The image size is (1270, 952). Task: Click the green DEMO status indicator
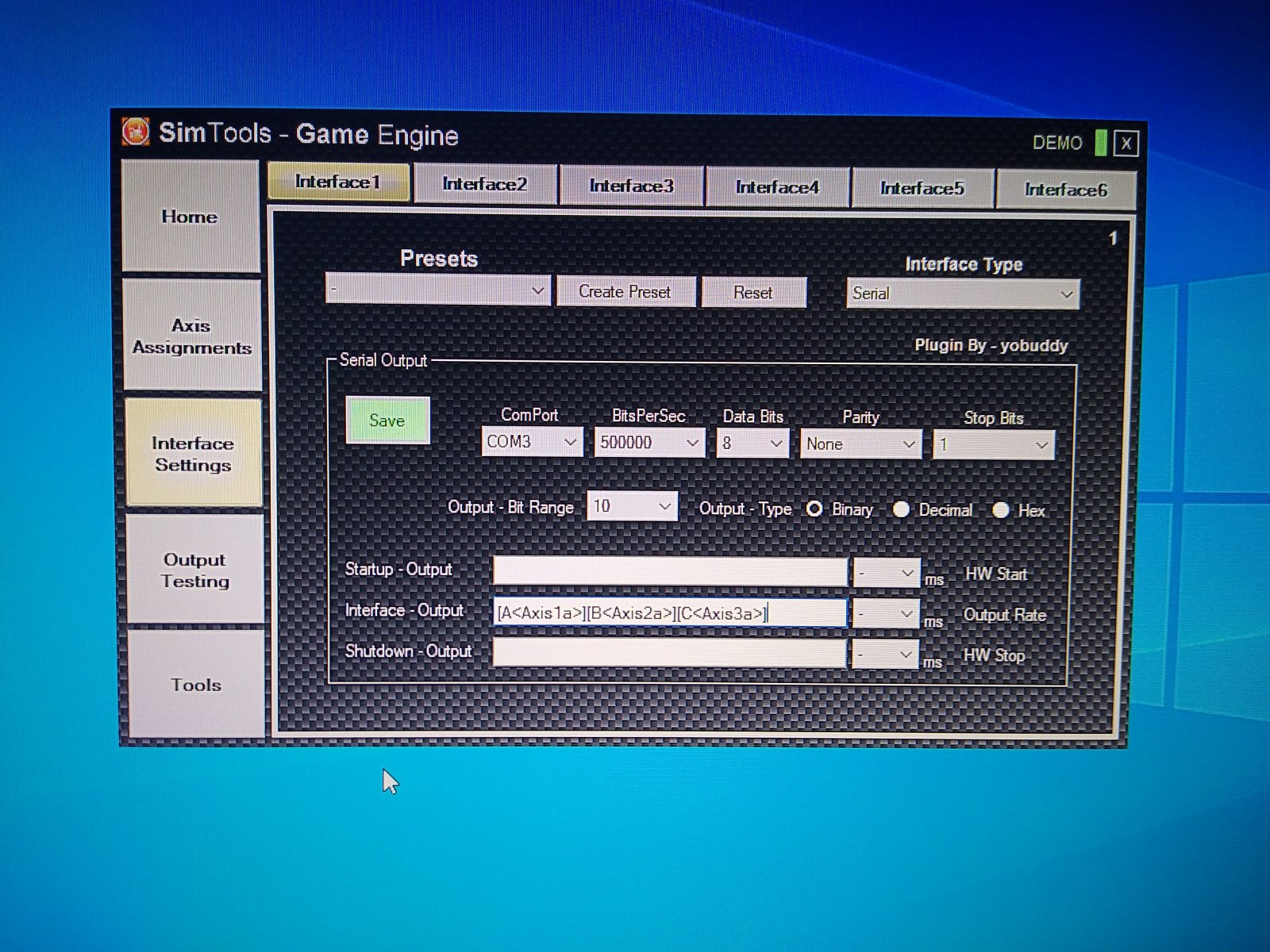click(x=1100, y=143)
